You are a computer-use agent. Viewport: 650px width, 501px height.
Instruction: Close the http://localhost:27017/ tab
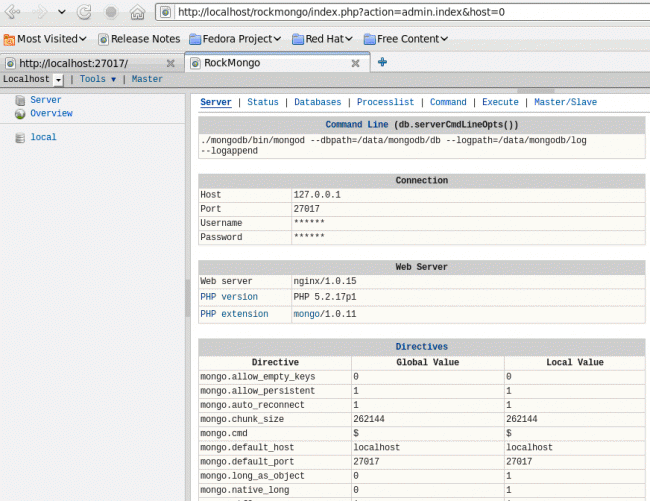click(170, 63)
